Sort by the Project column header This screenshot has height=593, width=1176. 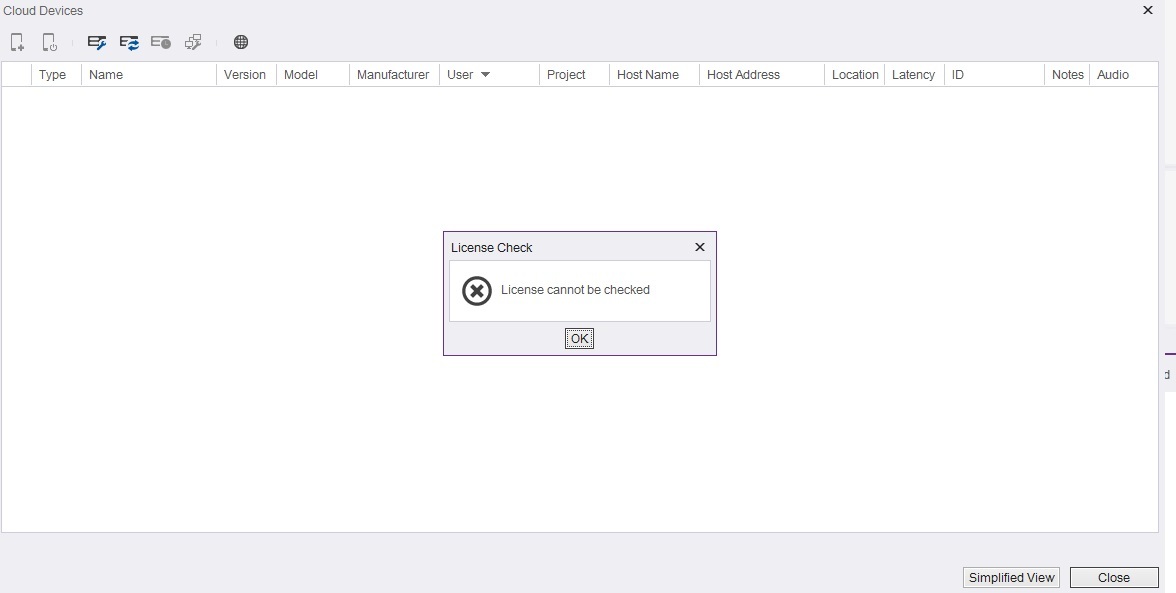point(566,75)
